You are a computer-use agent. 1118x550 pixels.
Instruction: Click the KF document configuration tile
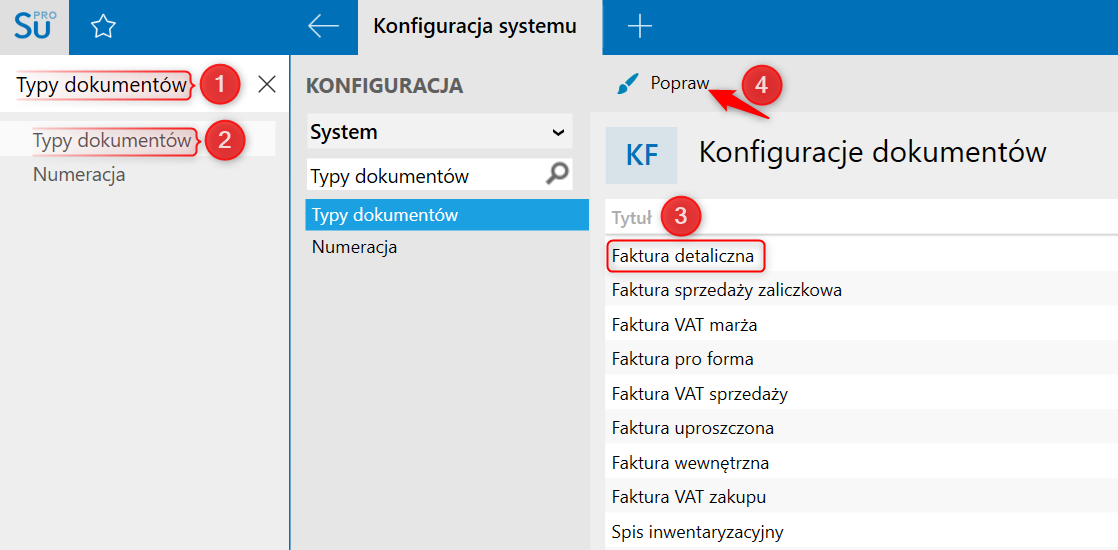click(x=641, y=155)
